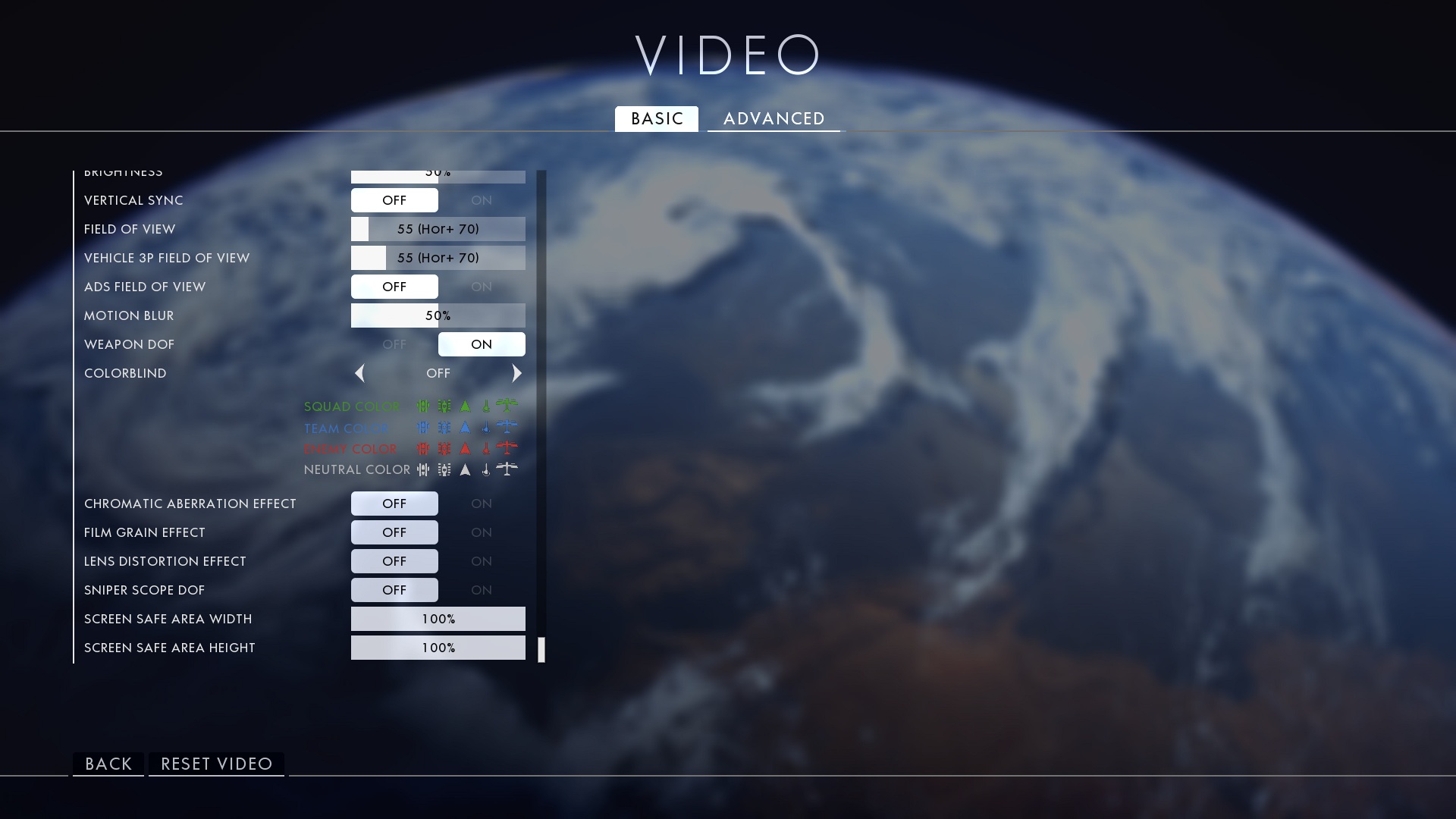Click the blue team soldier arrow icon
The height and width of the screenshot is (819, 1456).
coord(466,428)
